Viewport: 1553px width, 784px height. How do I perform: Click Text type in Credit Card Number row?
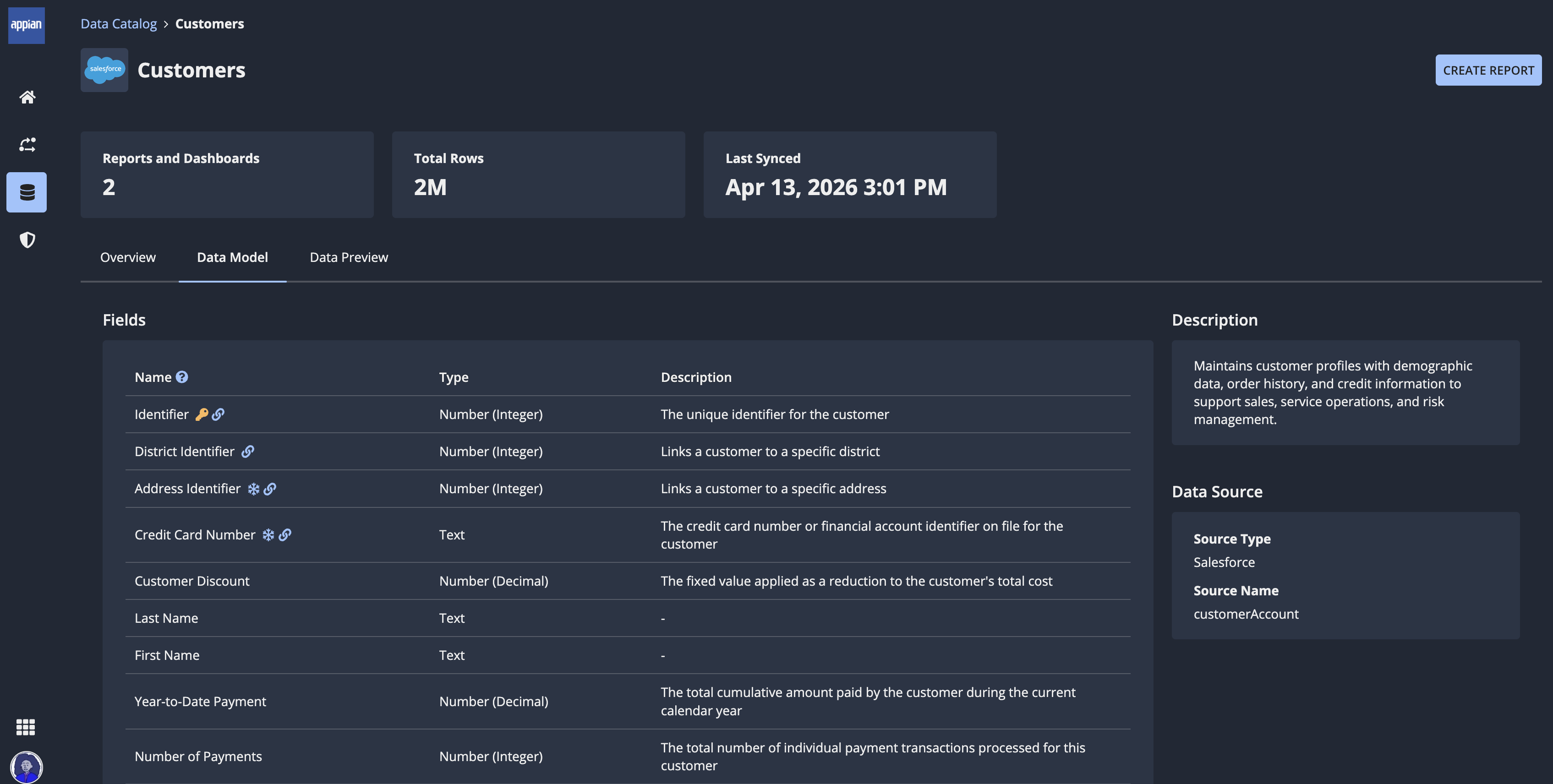pyautogui.click(x=452, y=534)
